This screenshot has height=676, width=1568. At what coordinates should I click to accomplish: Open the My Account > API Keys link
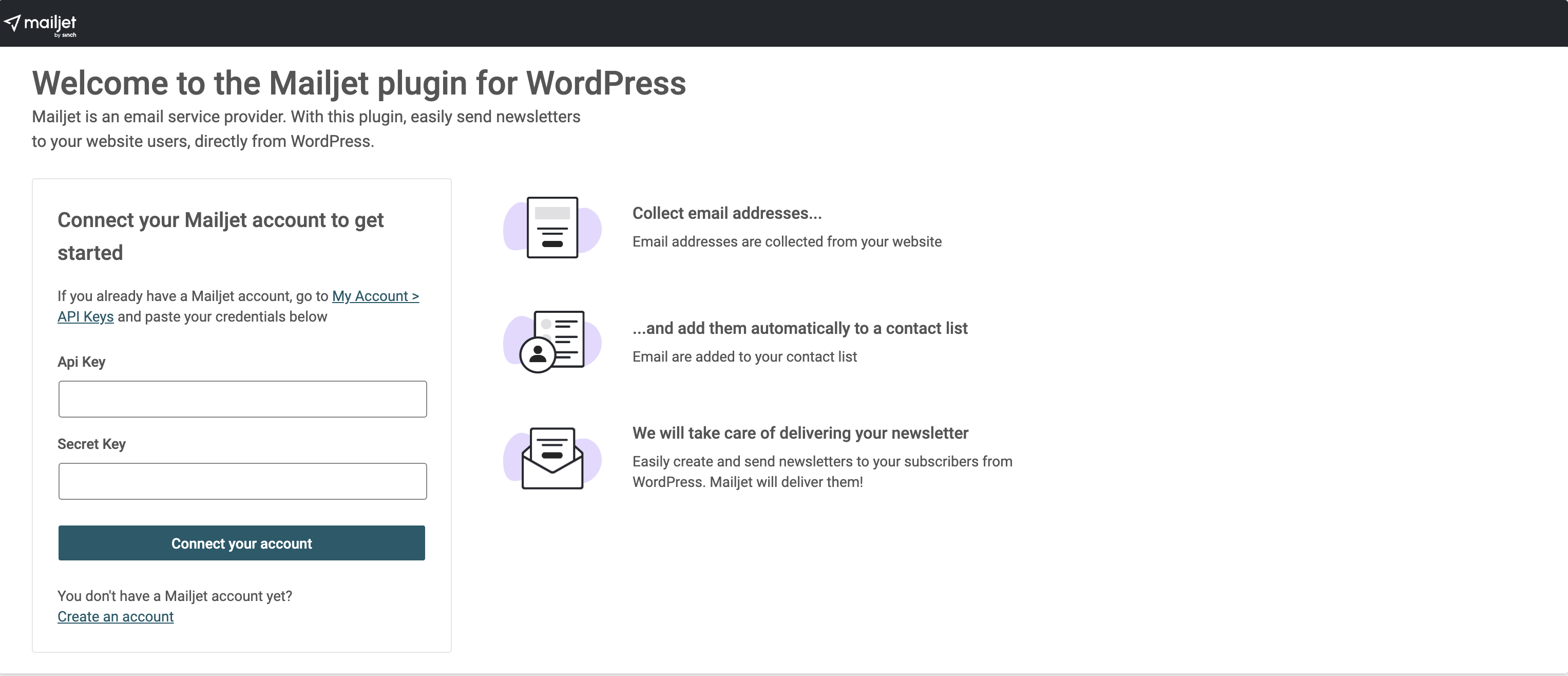[x=375, y=296]
